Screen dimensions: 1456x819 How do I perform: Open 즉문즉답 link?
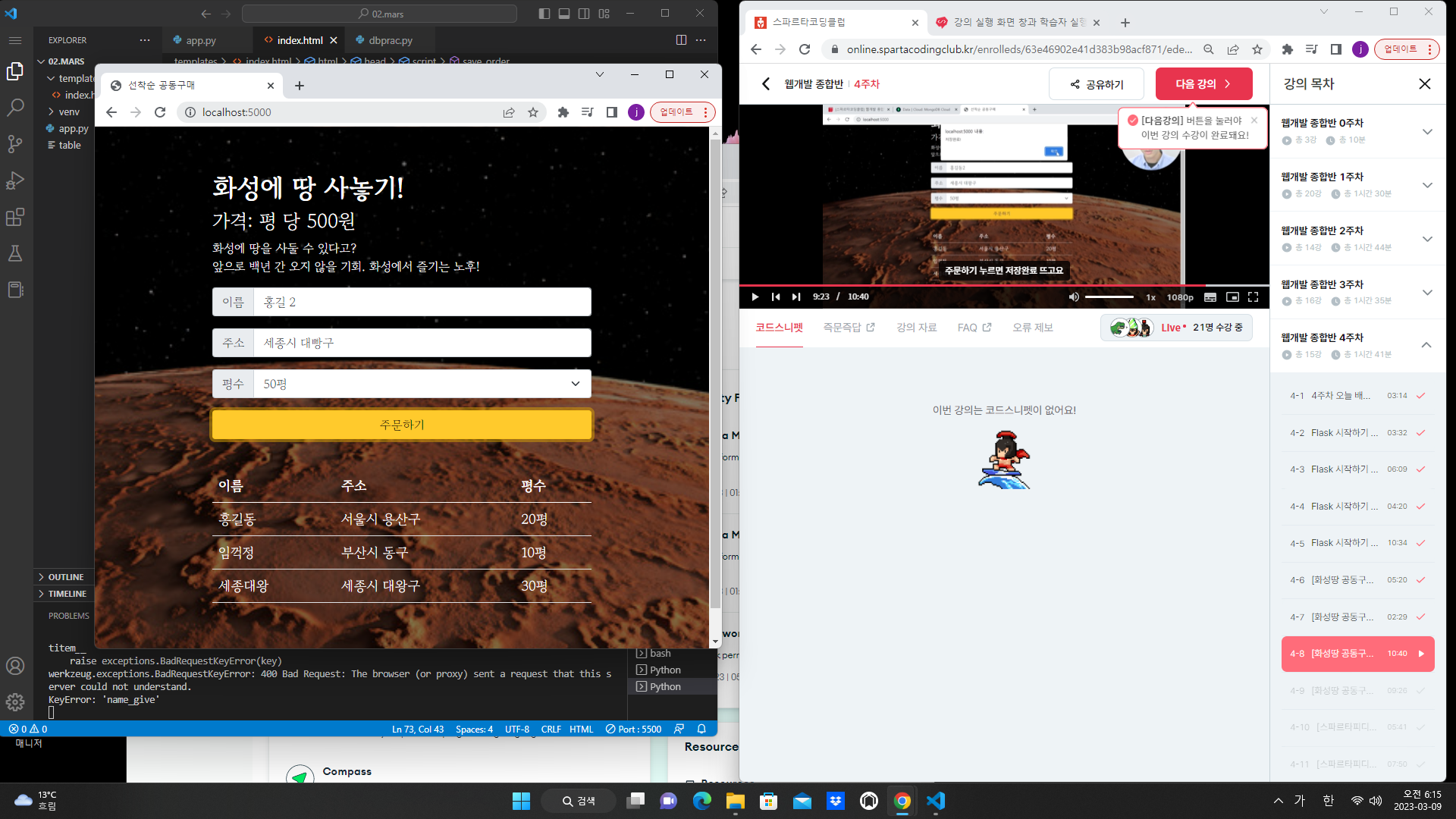click(x=849, y=328)
